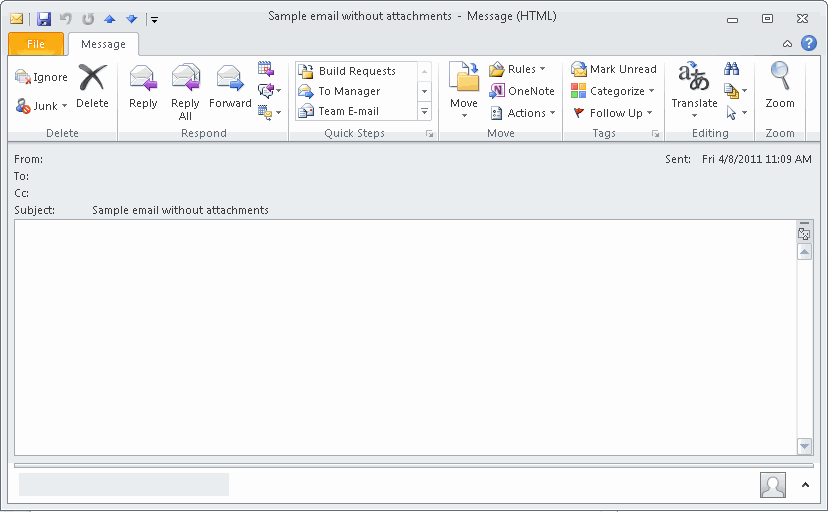
Task: Switch to the Message tab
Action: pos(103,44)
